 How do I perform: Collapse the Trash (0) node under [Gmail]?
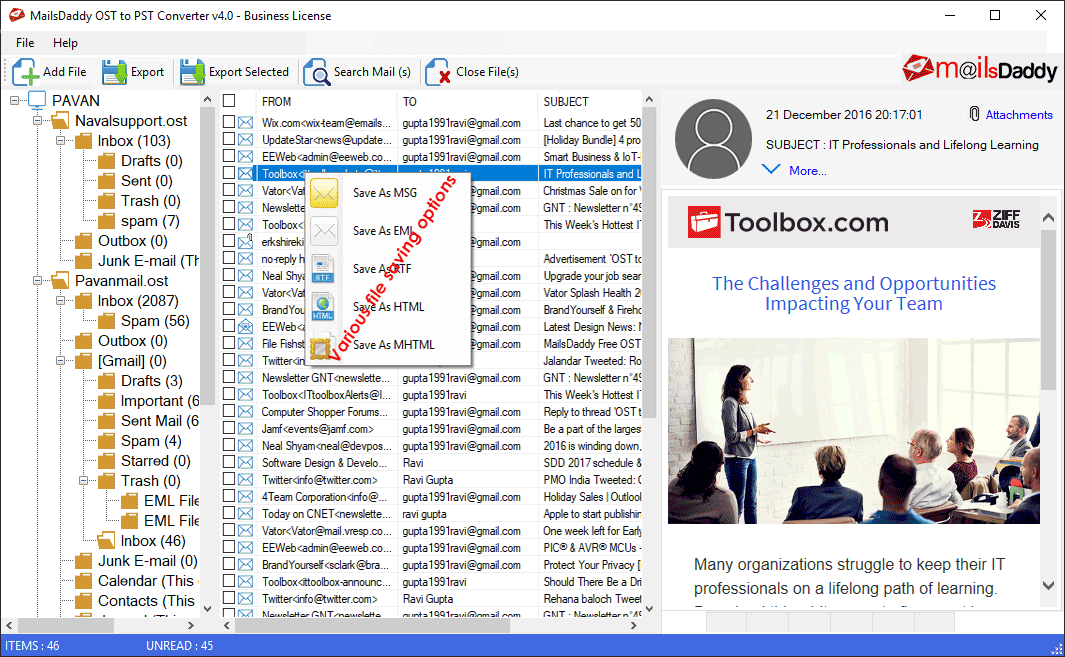[84, 480]
